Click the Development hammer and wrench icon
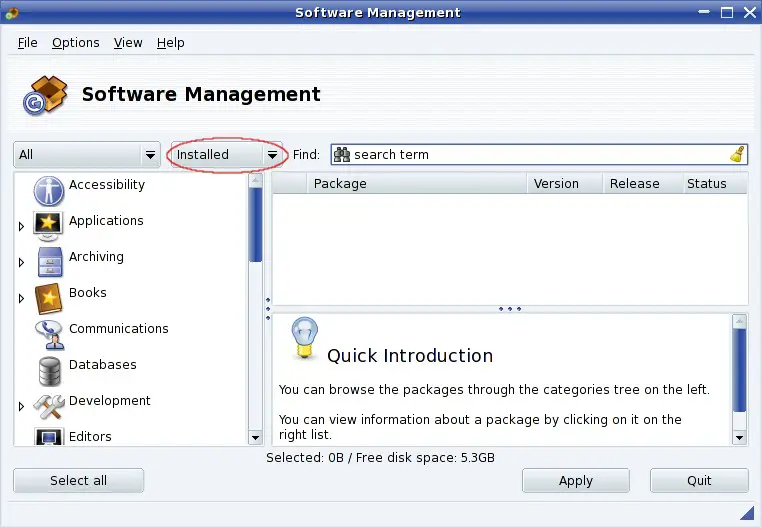 coord(49,406)
